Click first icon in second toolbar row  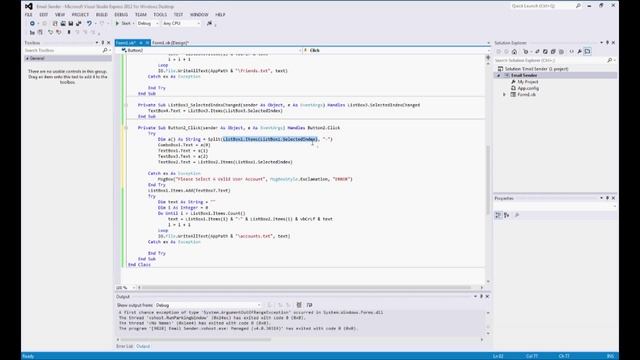pyautogui.click(x=32, y=32)
